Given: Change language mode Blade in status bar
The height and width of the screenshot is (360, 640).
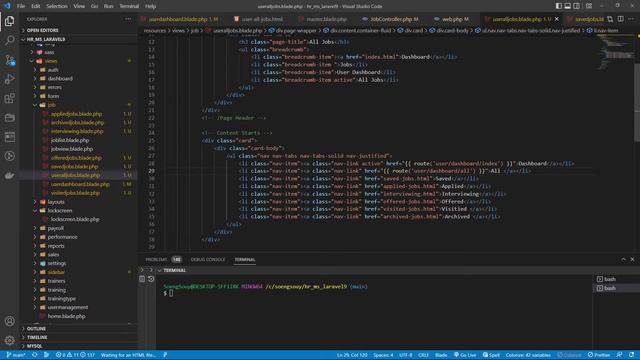Looking at the screenshot, I should pyautogui.click(x=441, y=355).
